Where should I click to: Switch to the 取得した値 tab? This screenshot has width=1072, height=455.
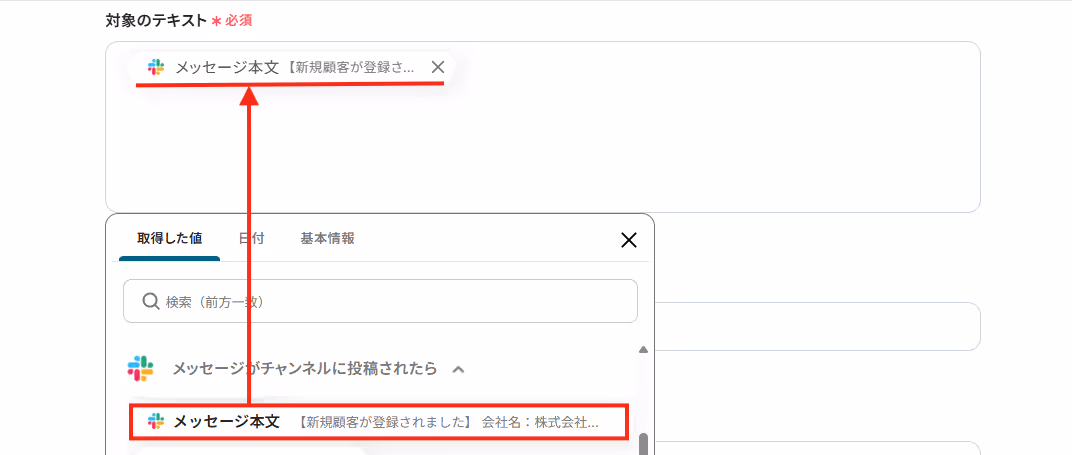click(170, 238)
